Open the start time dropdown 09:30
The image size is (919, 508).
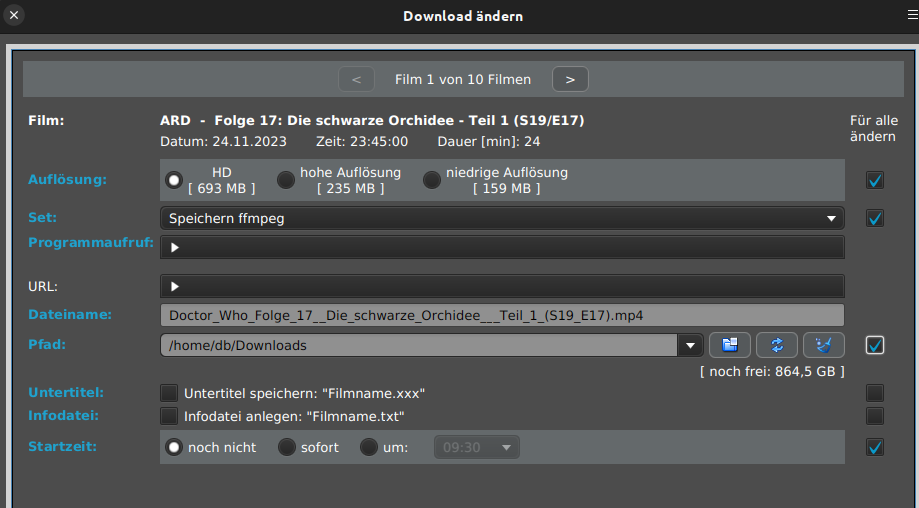476,447
